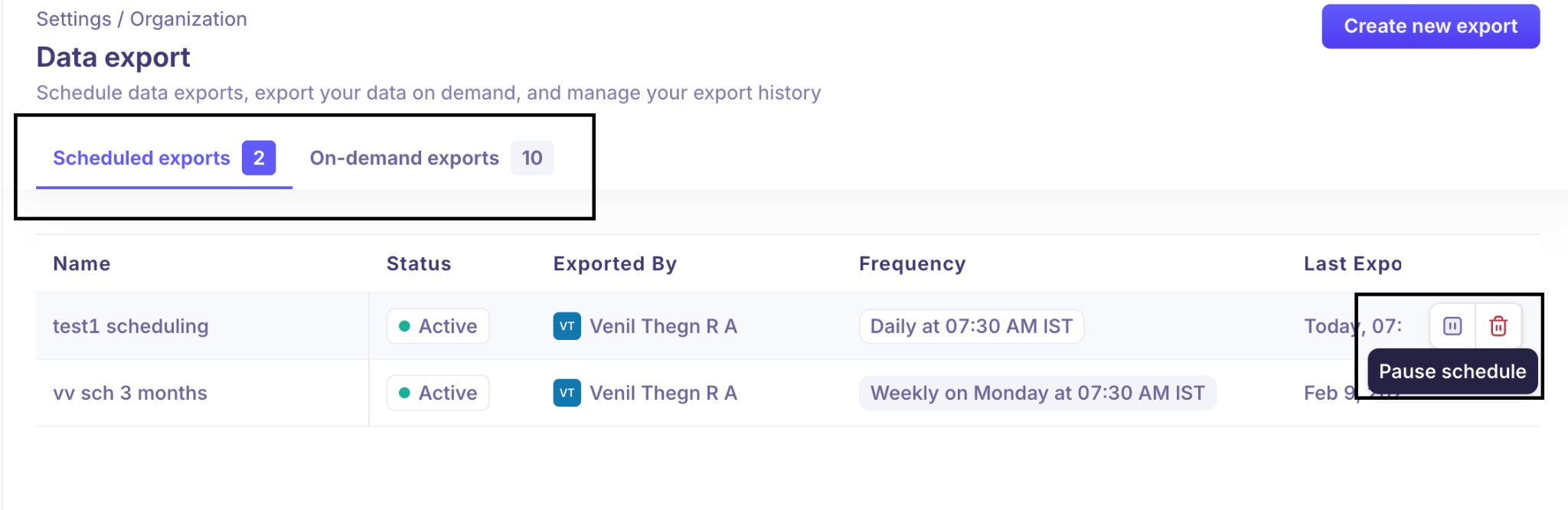Screen dimensions: 1568x510
Task: Select the test1 scheduling export name
Action: click(130, 326)
